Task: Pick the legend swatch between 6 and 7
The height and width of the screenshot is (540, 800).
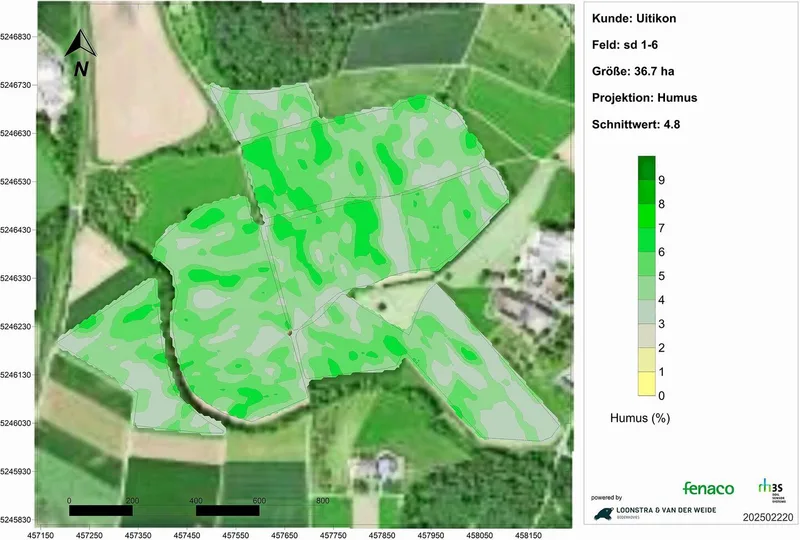Action: [x=646, y=240]
